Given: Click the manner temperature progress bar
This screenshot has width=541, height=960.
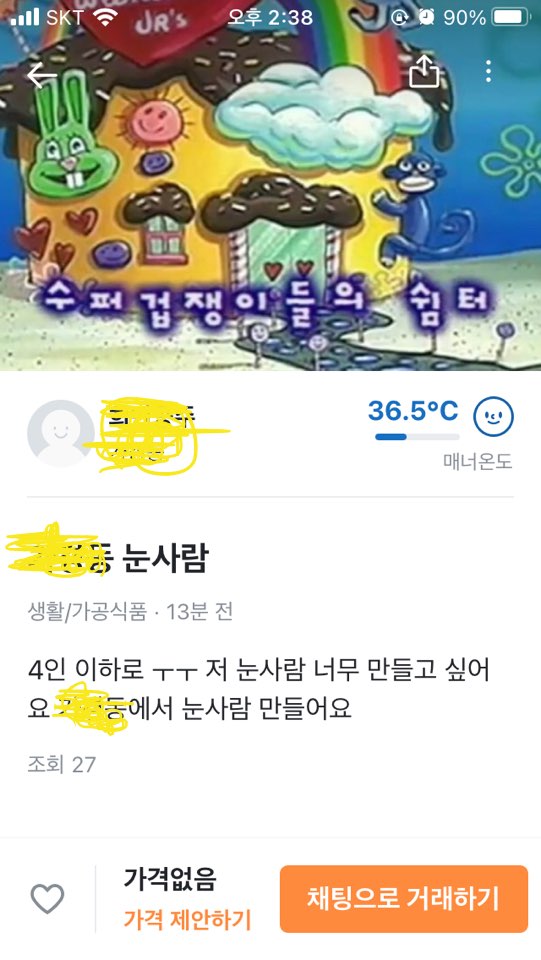Looking at the screenshot, I should (x=417, y=437).
